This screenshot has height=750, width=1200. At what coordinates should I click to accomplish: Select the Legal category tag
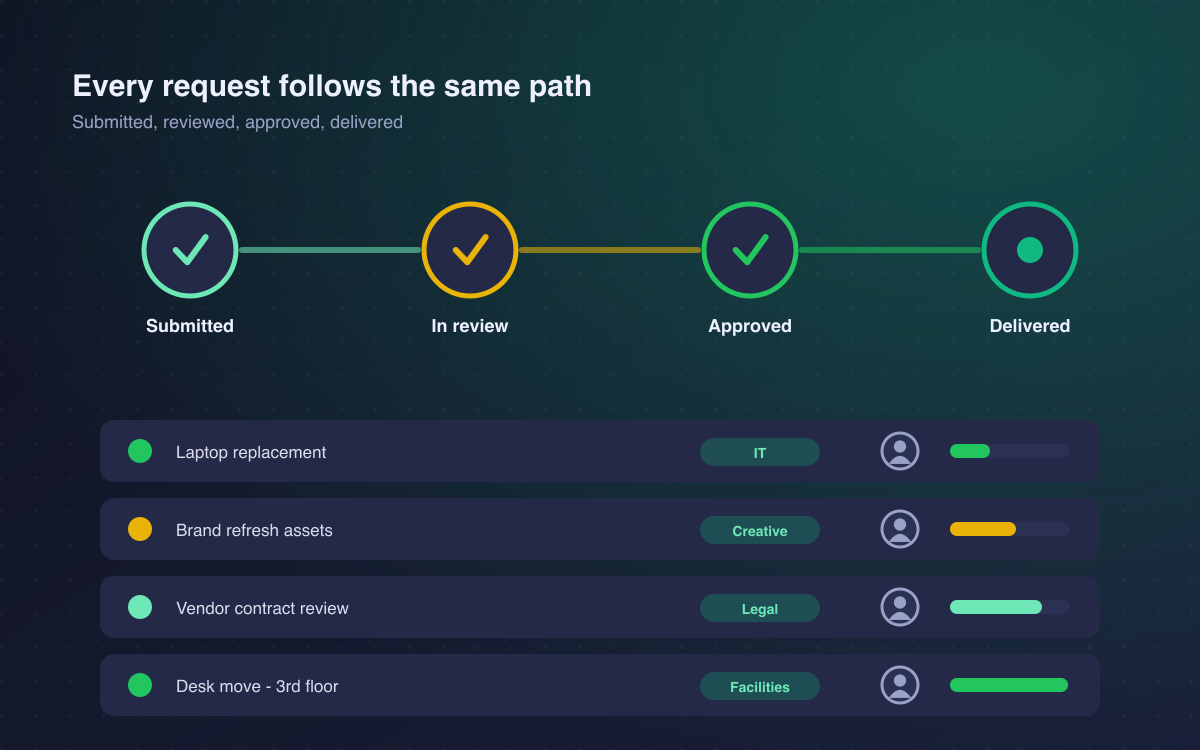pyautogui.click(x=760, y=608)
